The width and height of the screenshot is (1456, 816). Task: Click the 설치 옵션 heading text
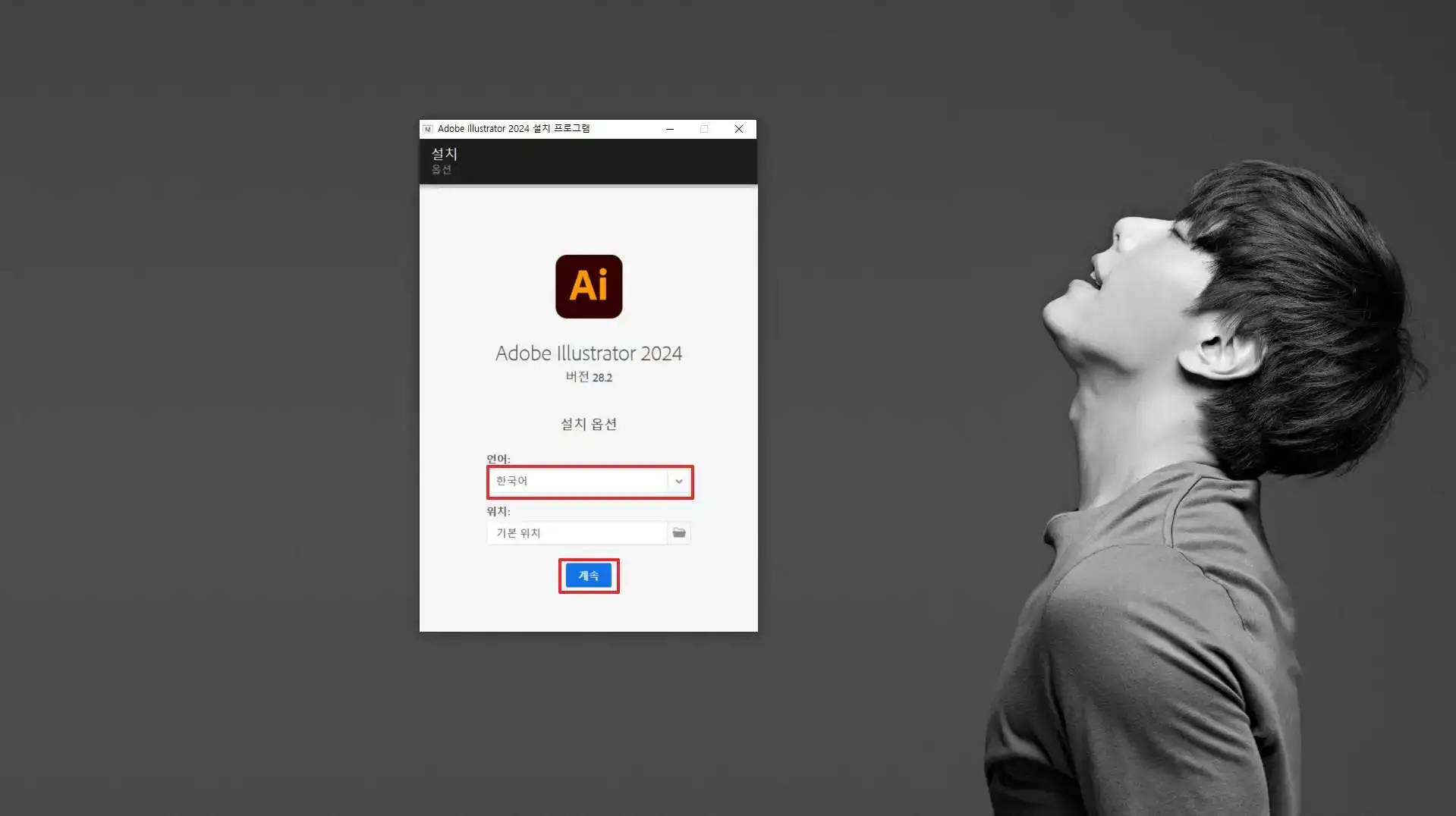pyautogui.click(x=589, y=424)
